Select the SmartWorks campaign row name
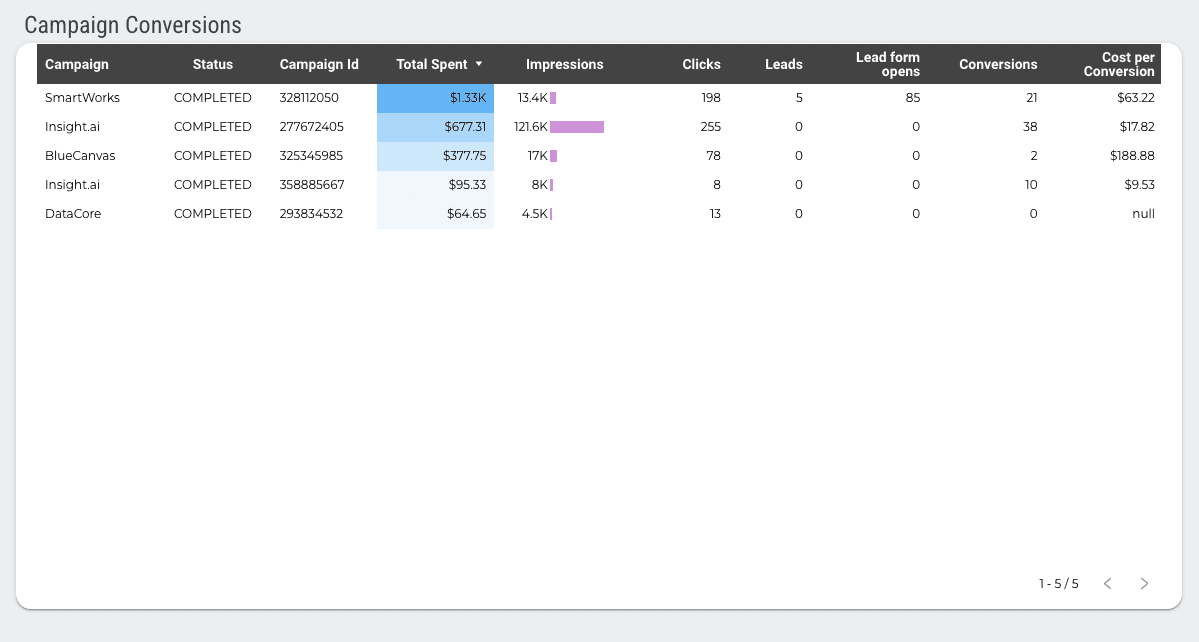 click(82, 98)
